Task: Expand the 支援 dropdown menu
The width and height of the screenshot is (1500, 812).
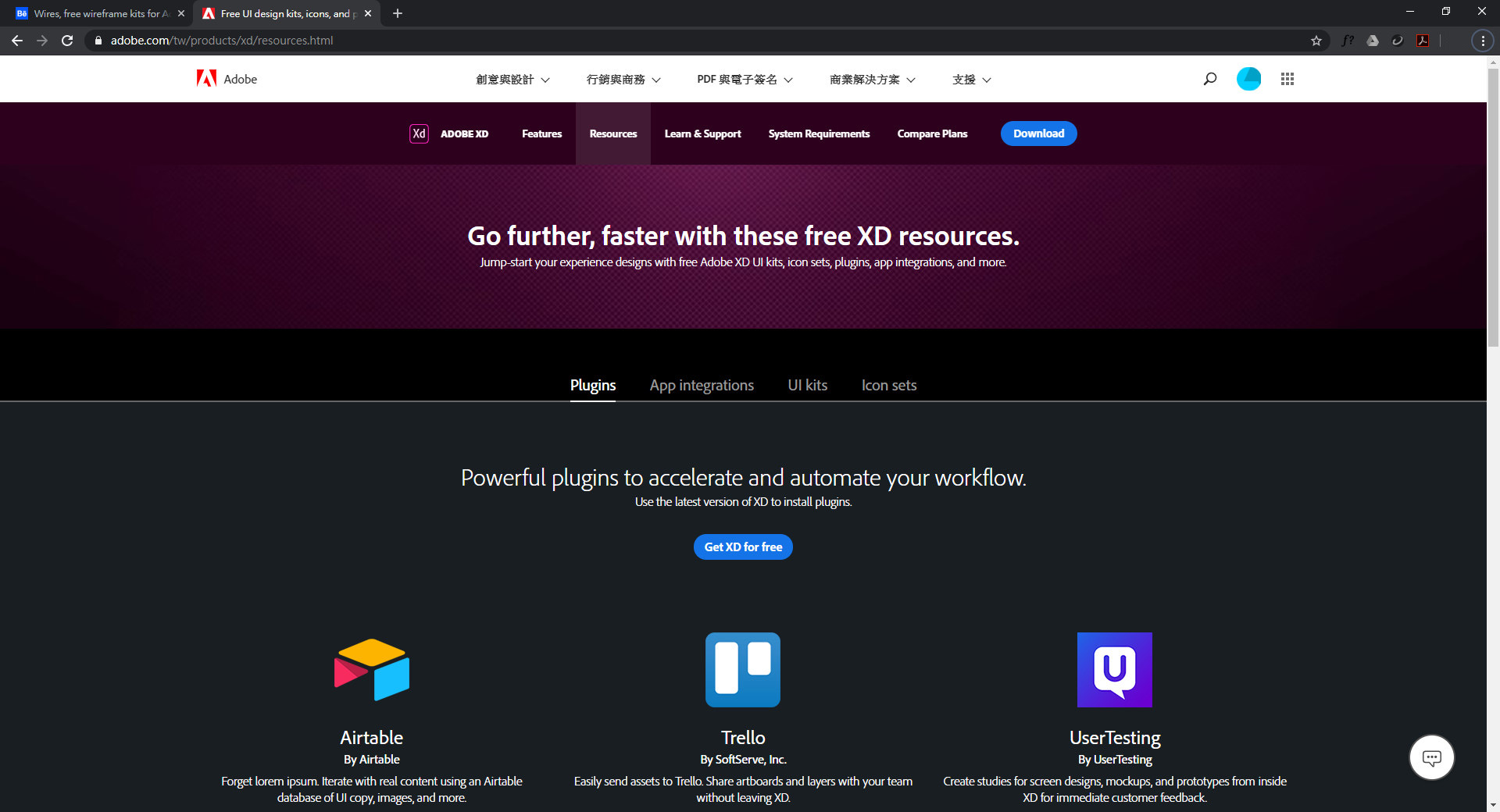Action: [971, 80]
